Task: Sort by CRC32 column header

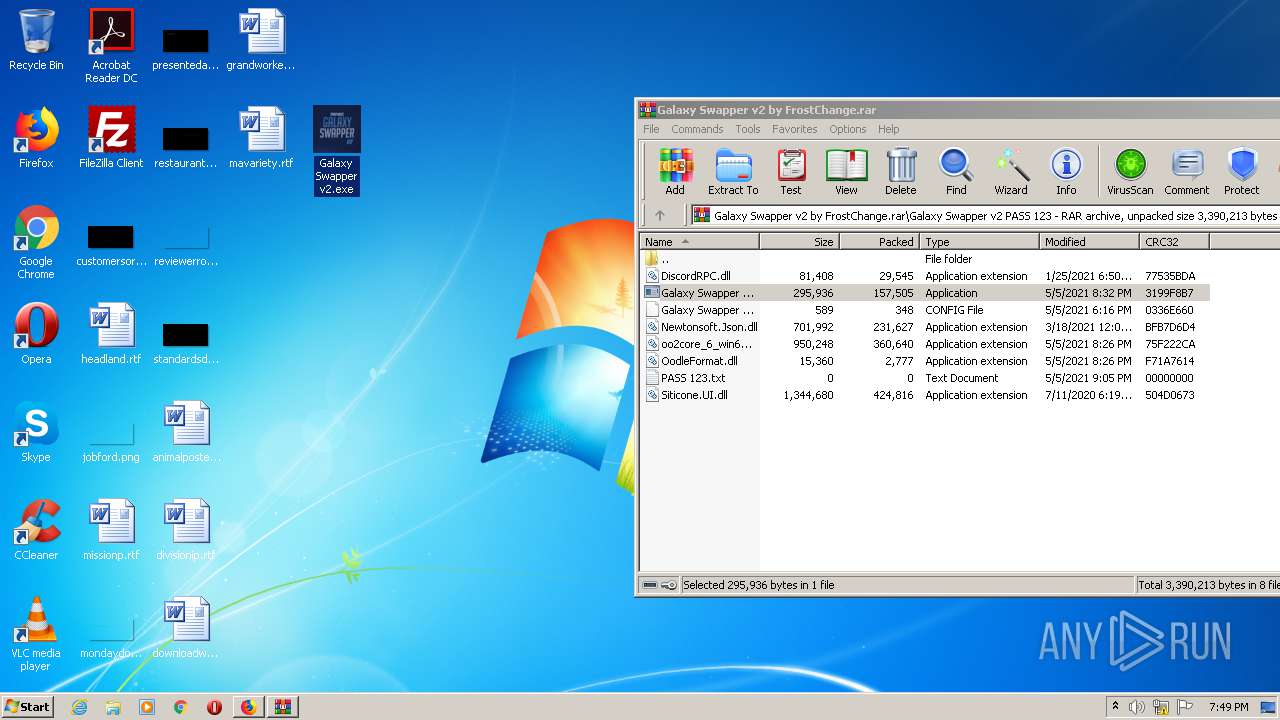Action: point(1174,241)
